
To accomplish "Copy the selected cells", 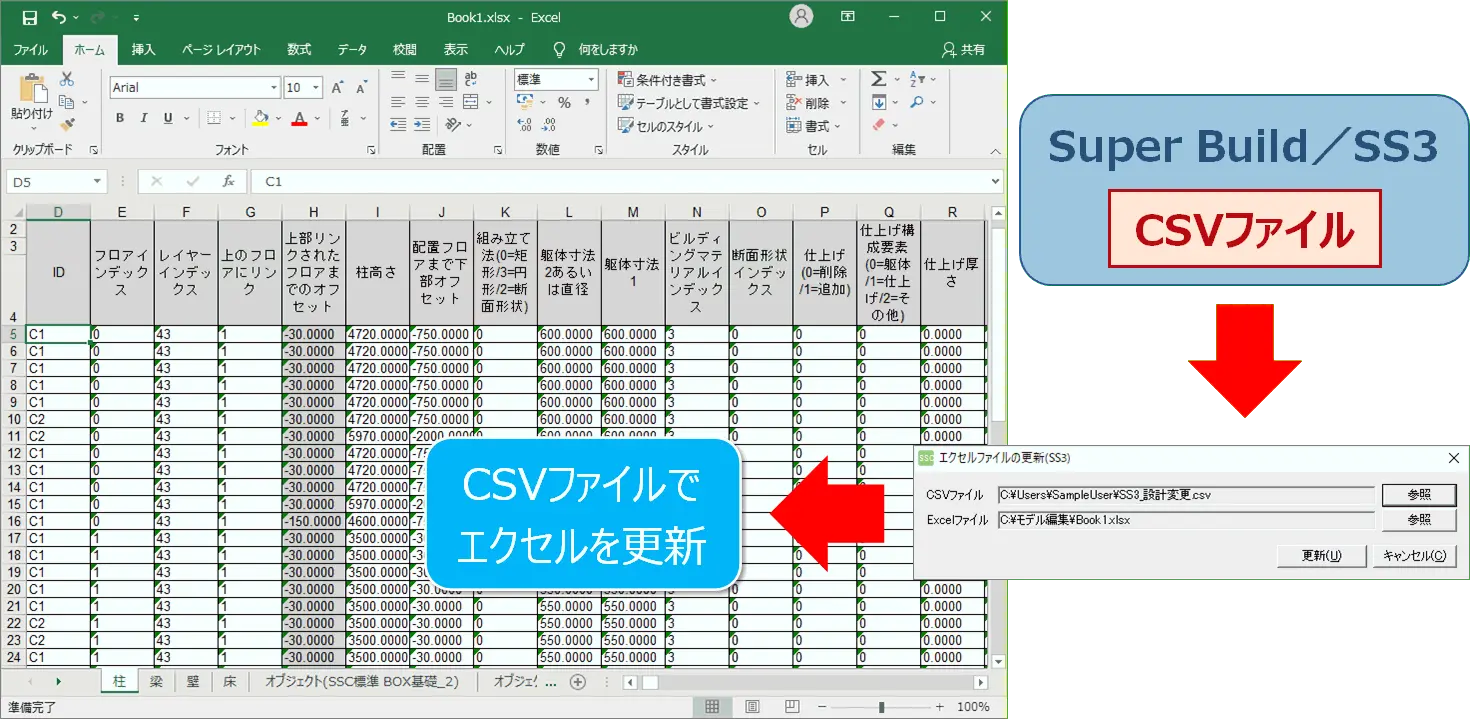I will pyautogui.click(x=67, y=102).
